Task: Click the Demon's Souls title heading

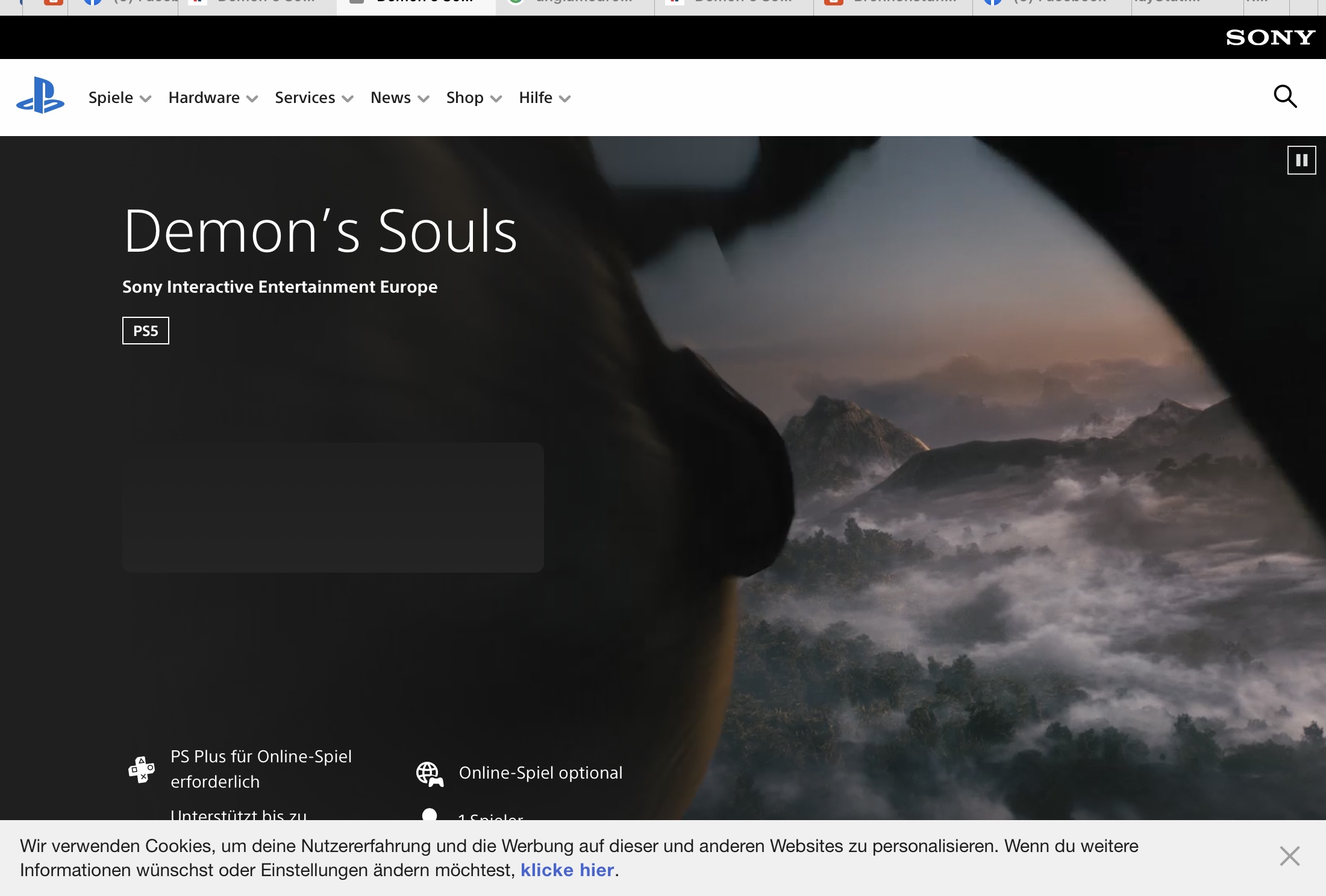Action: point(321,231)
